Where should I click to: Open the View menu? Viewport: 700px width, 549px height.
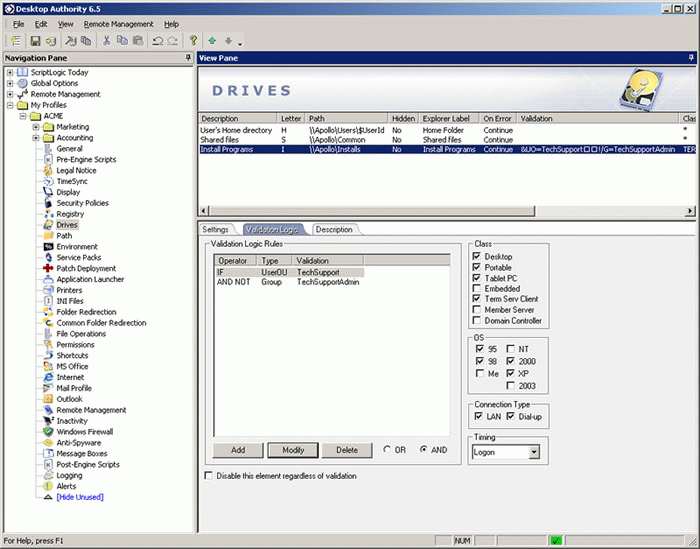point(66,24)
